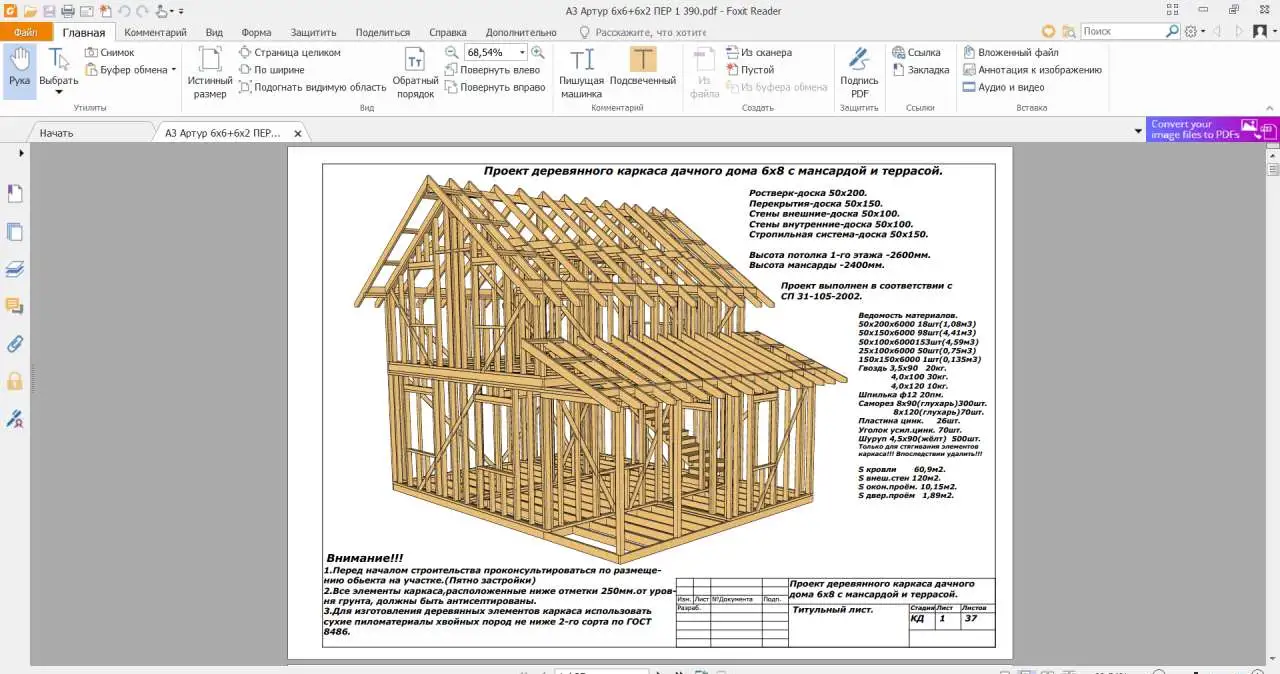Redo with the quick access redo arrow
This screenshot has height=674, width=1280.
click(143, 10)
